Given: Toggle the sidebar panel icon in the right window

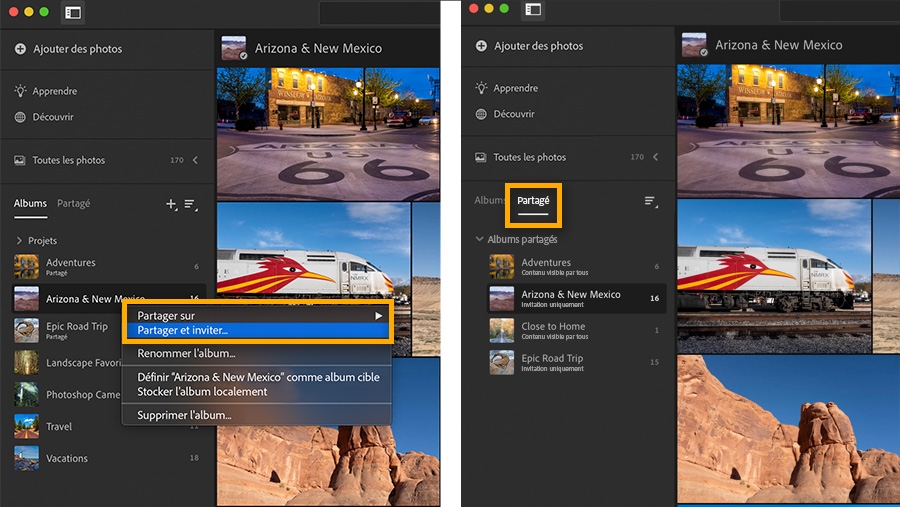Looking at the screenshot, I should (x=533, y=10).
